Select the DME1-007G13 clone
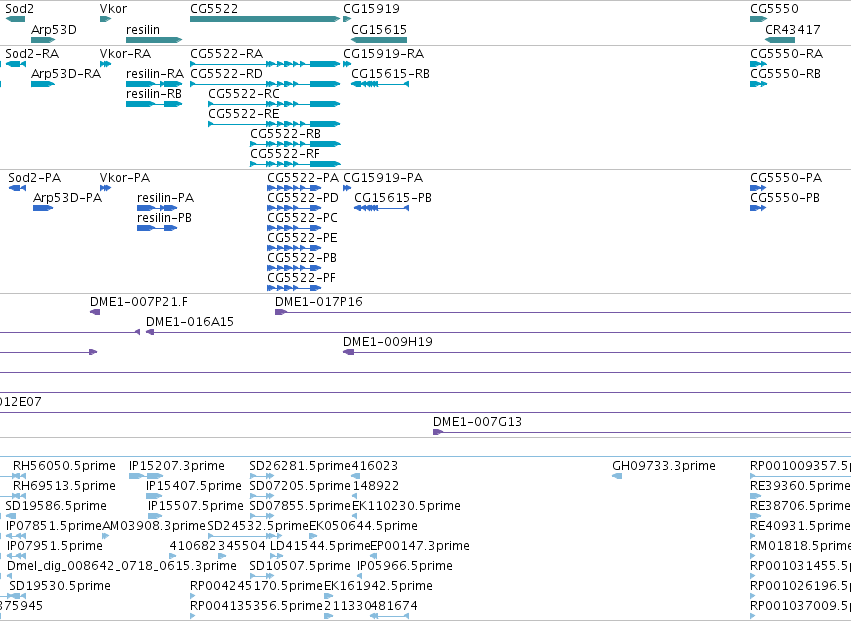The width and height of the screenshot is (851, 621). 642,432
